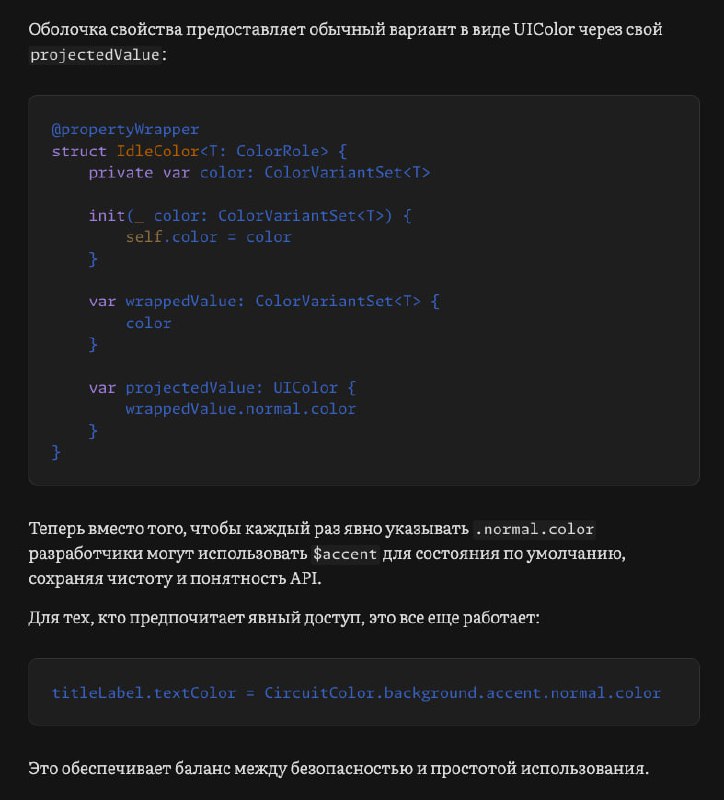Click the inline .normal.color code snippet

pos(534,529)
